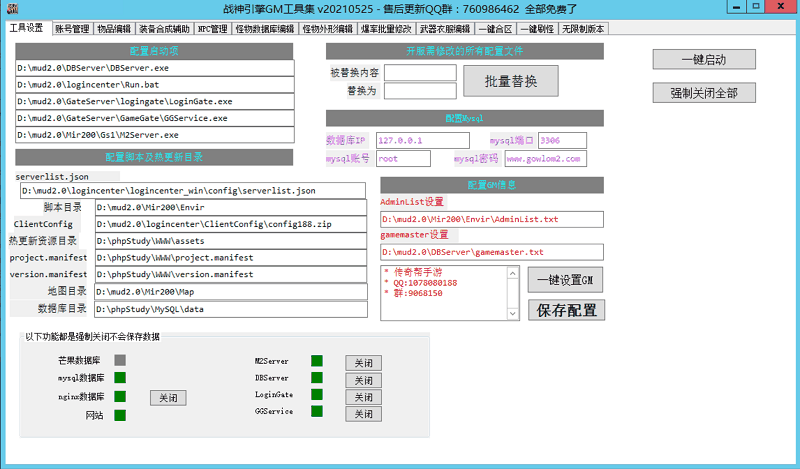Select the 爆率批量修改 tab

386,29
